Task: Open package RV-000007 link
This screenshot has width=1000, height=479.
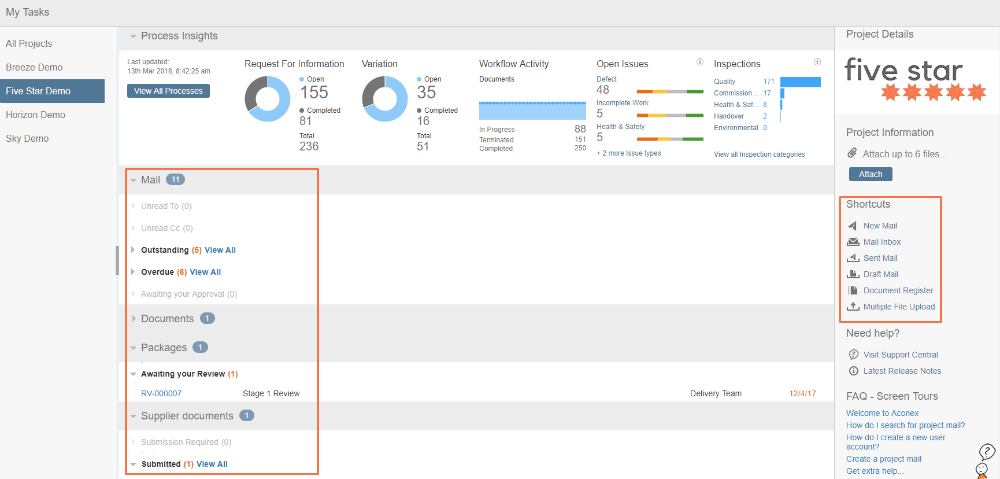Action: (x=161, y=394)
